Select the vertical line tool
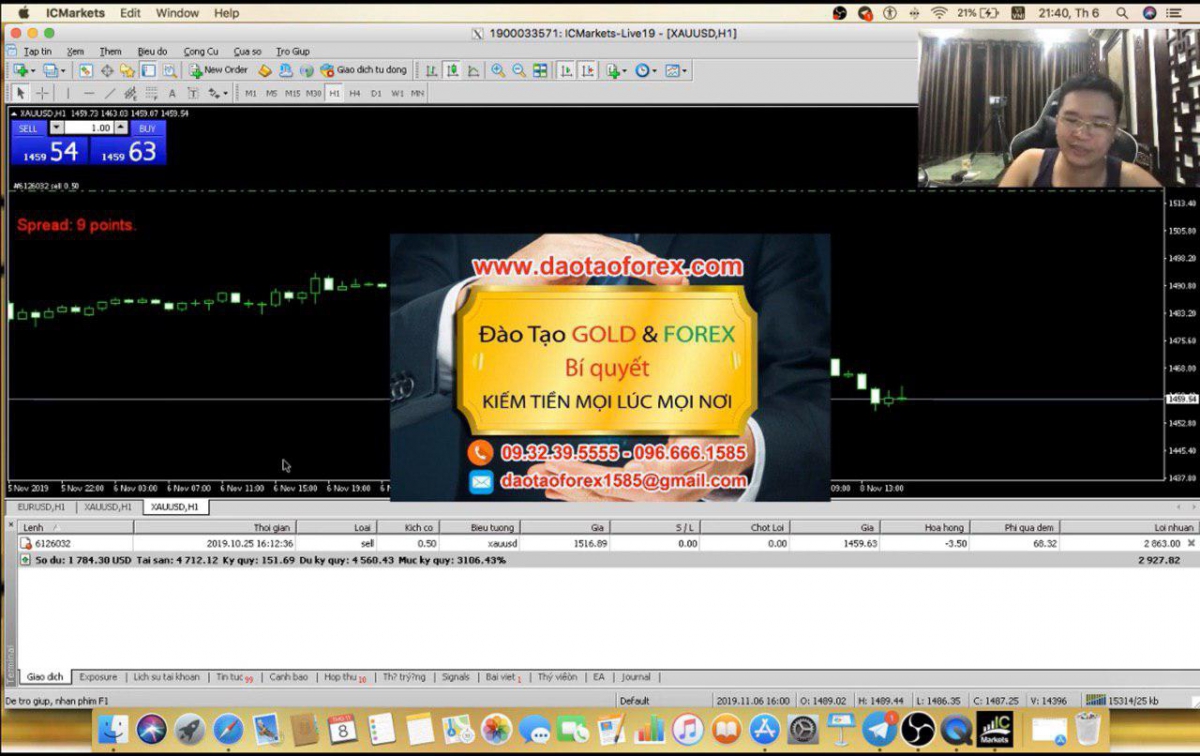This screenshot has height=756, width=1200. 68,93
